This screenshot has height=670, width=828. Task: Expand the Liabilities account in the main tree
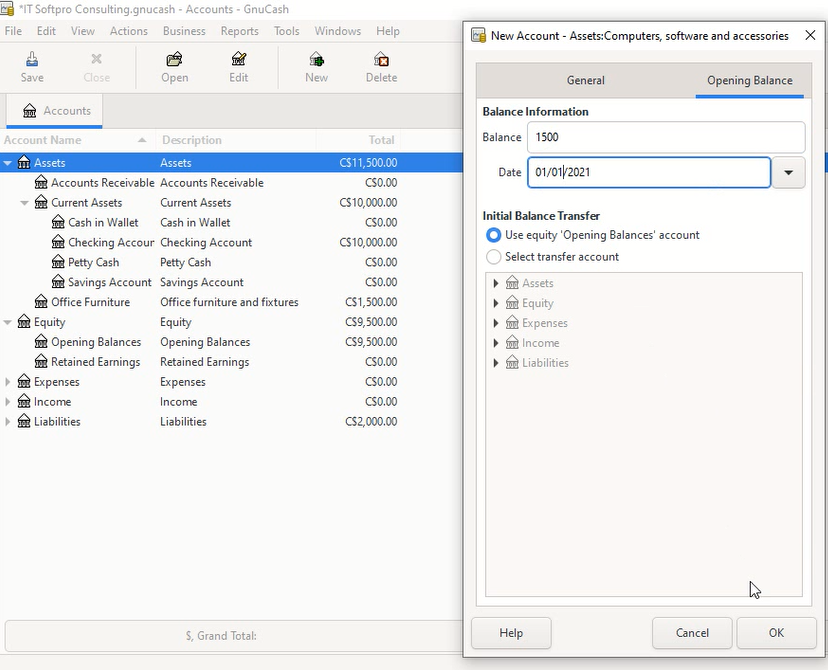(8, 422)
